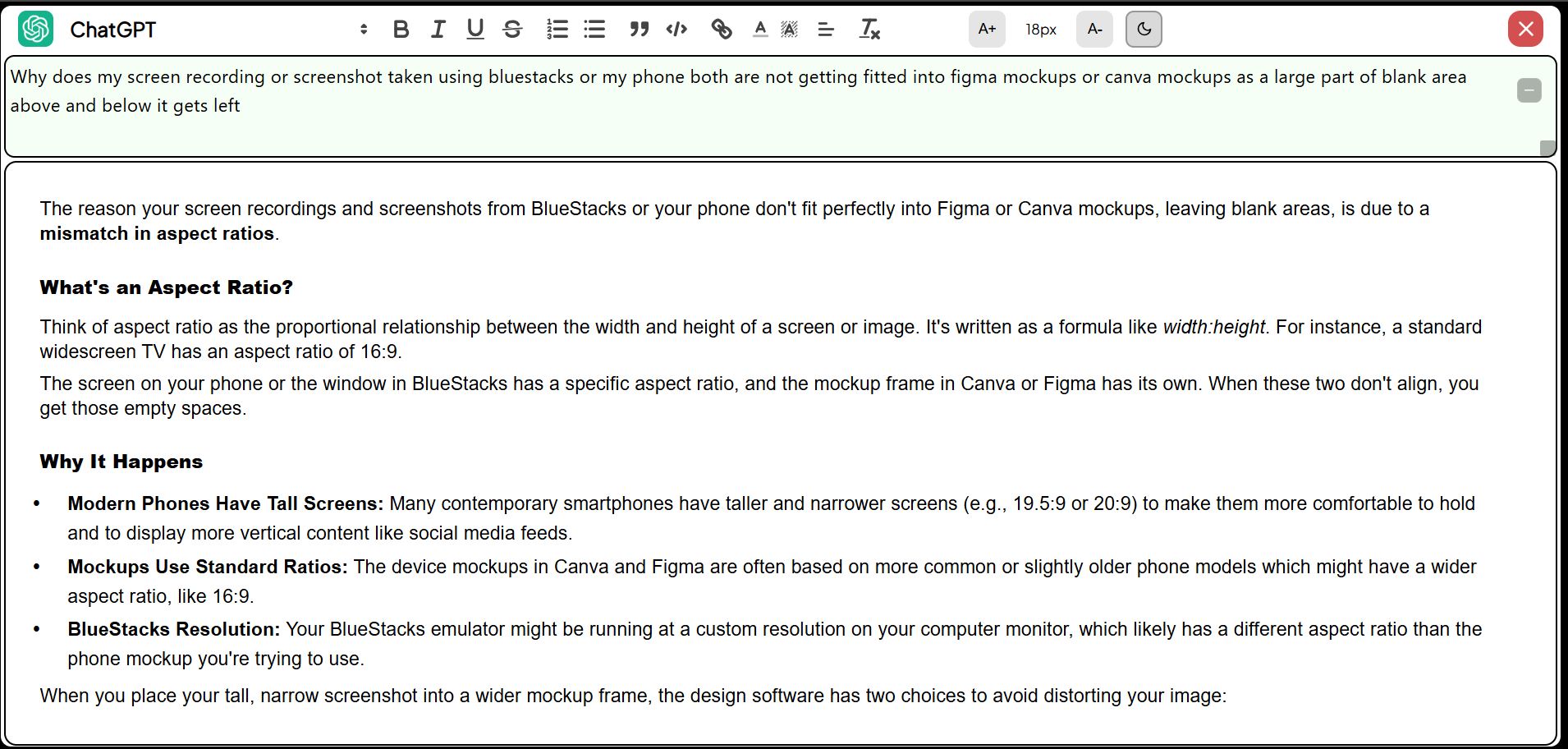Click the 'What's an Aspect Ratio?' heading
This screenshot has width=1568, height=749.
click(167, 287)
